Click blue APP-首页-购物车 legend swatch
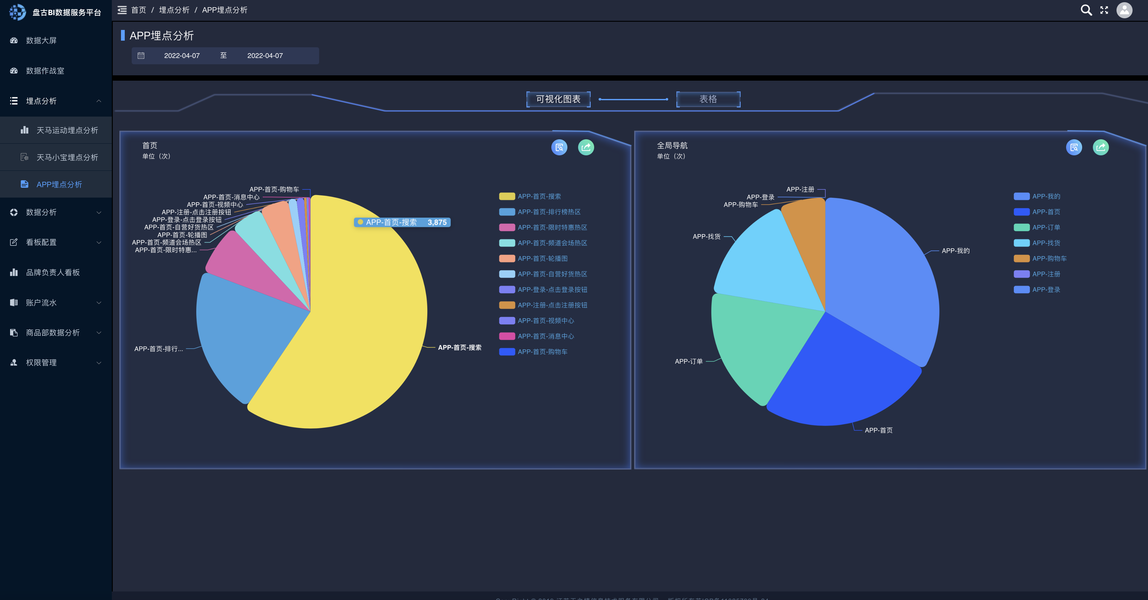Image resolution: width=1148 pixels, height=600 pixels. tap(507, 351)
